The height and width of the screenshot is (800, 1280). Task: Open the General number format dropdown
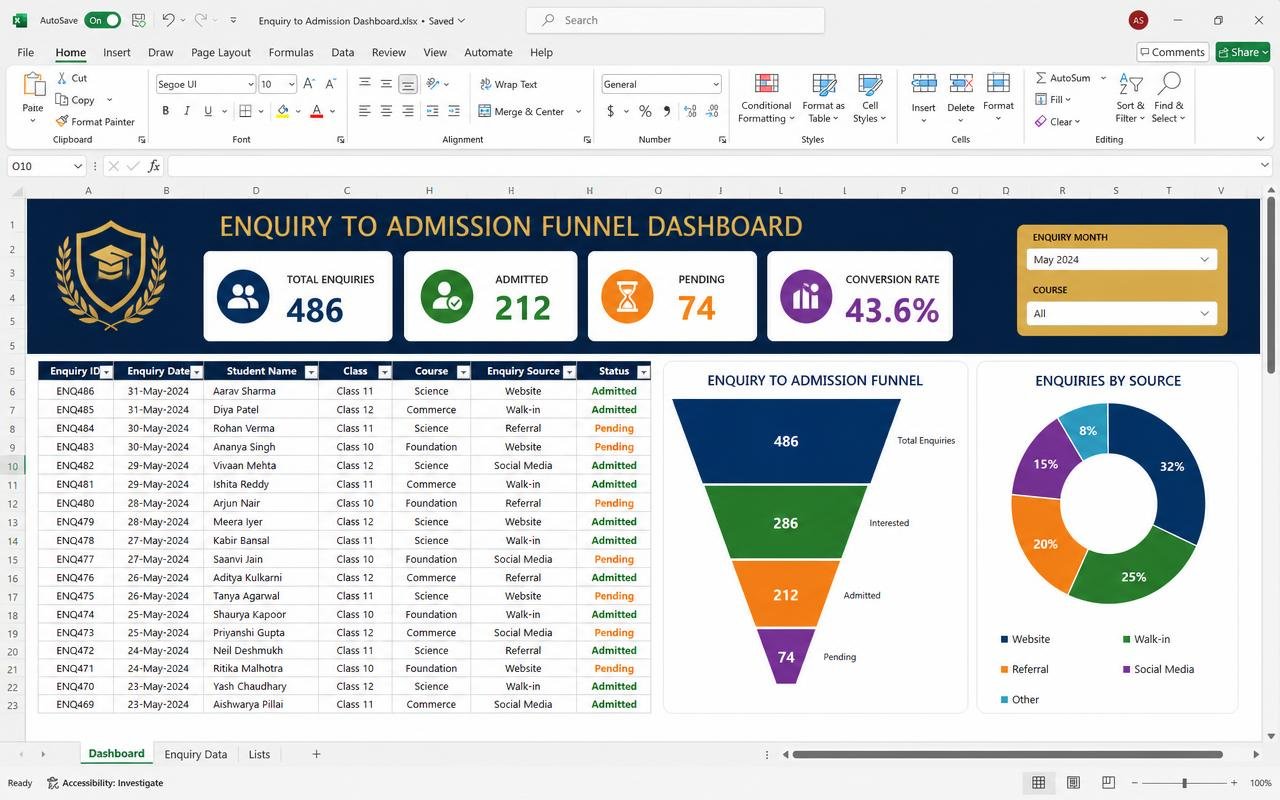(x=715, y=84)
